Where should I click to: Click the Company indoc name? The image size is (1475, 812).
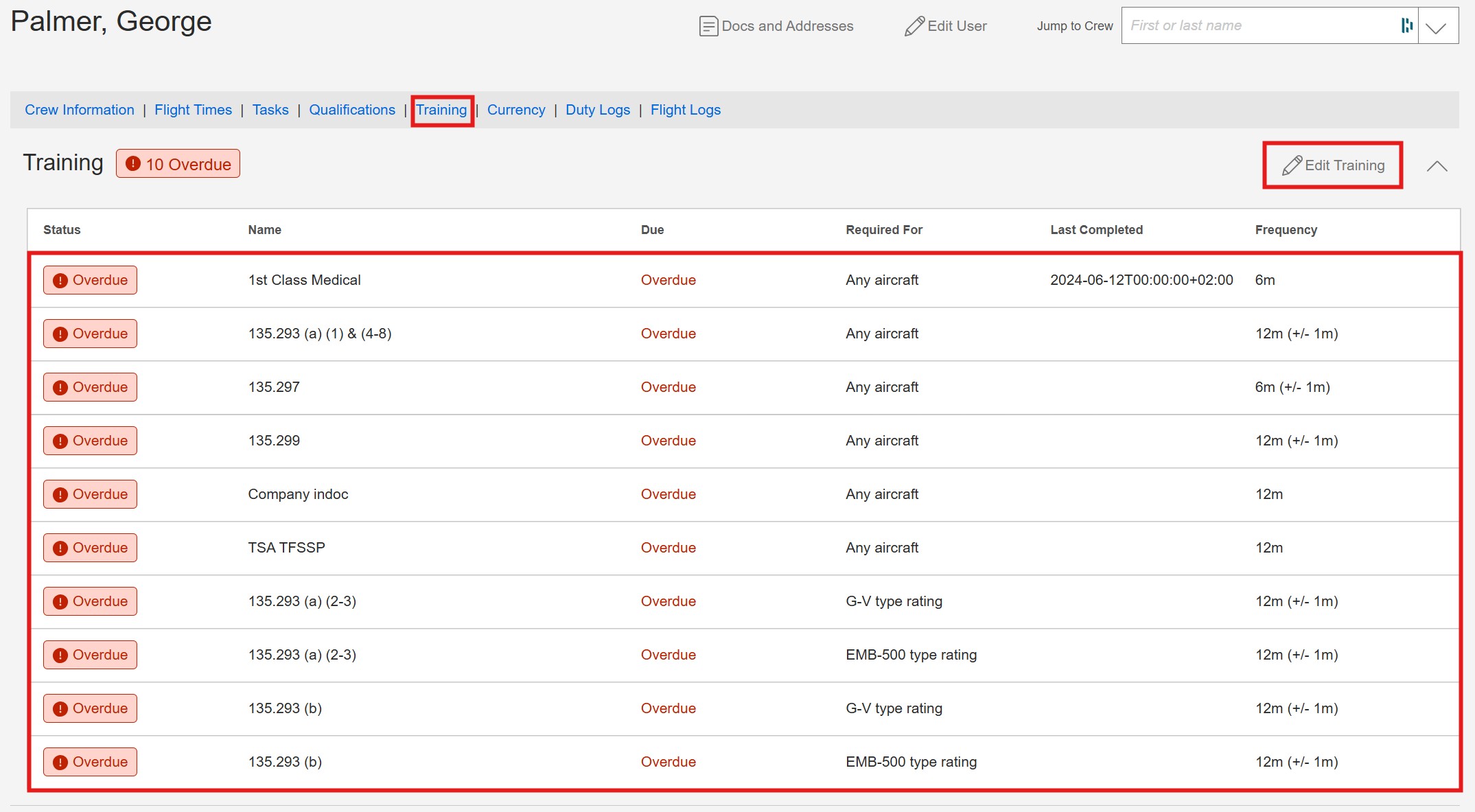[298, 494]
